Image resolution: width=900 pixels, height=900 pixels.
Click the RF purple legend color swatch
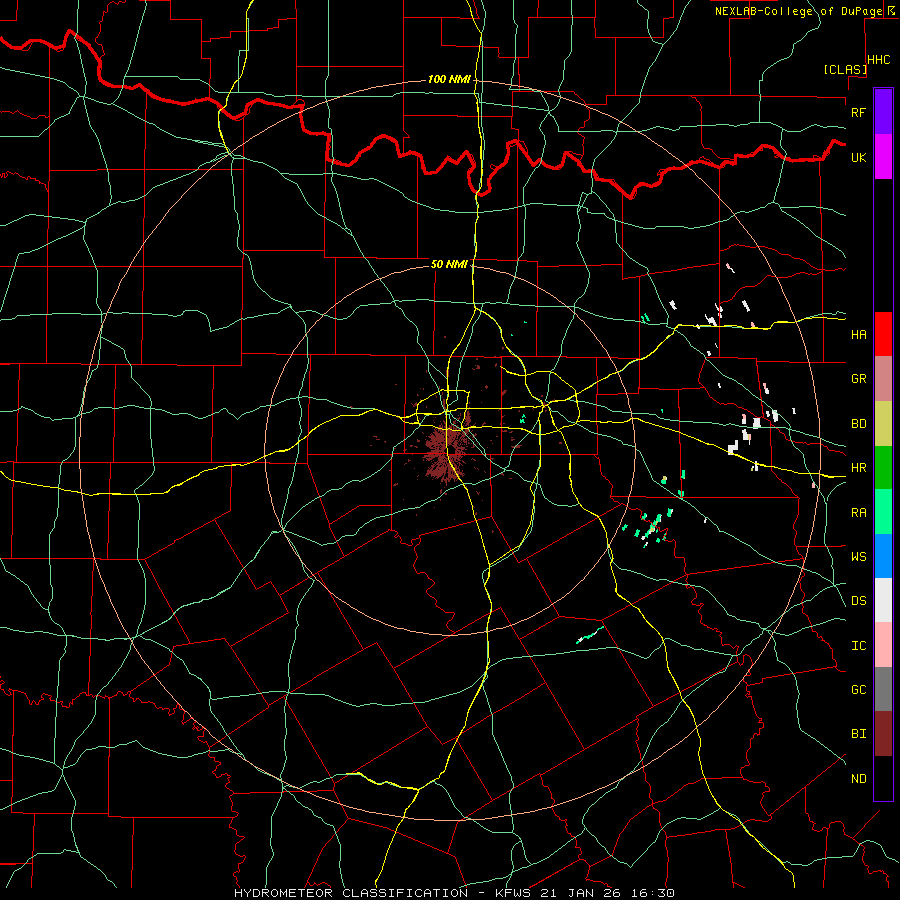click(883, 112)
